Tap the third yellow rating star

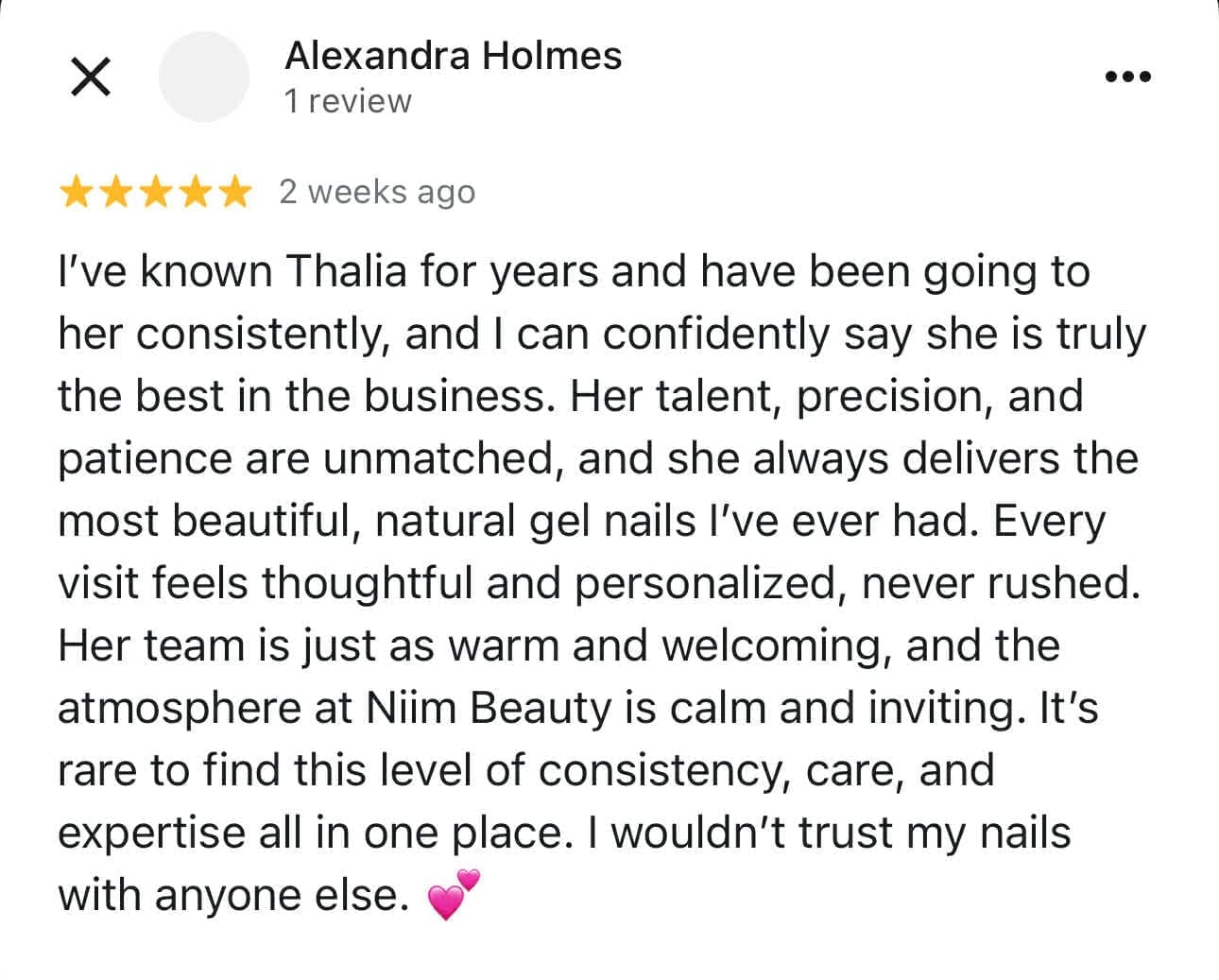click(155, 193)
